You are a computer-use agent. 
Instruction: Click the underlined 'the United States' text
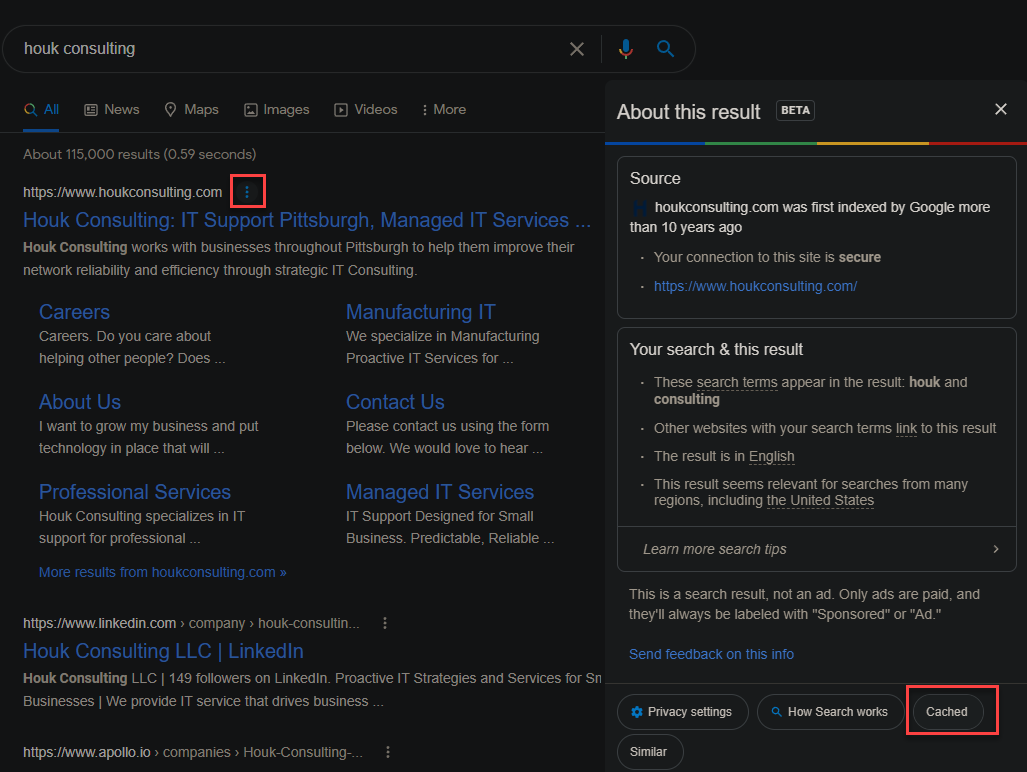pos(820,501)
